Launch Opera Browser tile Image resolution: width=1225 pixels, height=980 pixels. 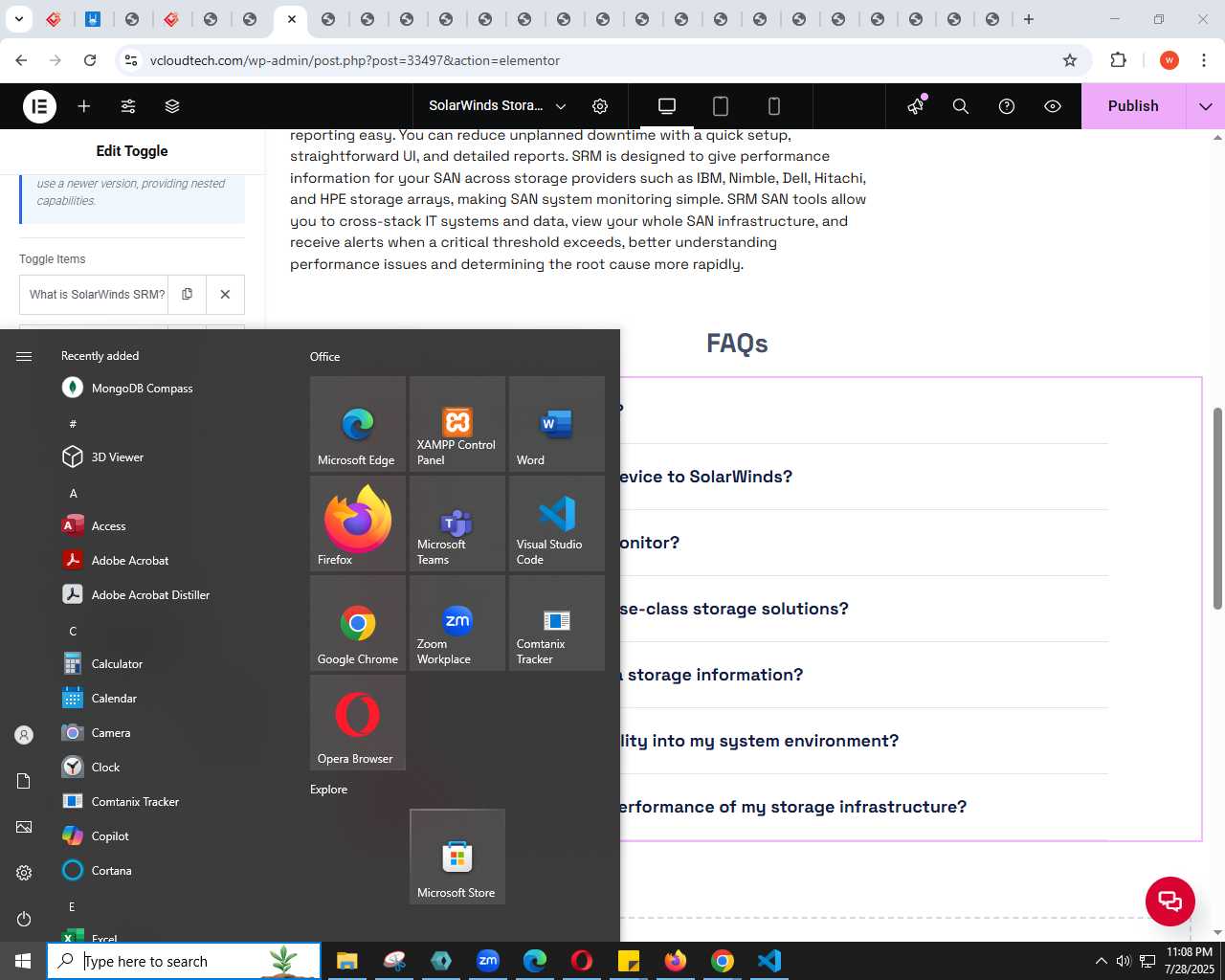(x=358, y=723)
